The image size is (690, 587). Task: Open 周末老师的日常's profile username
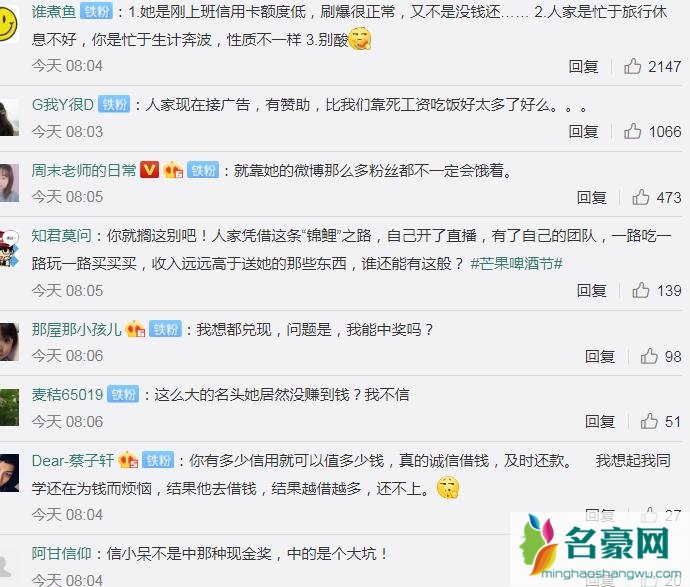coord(84,170)
